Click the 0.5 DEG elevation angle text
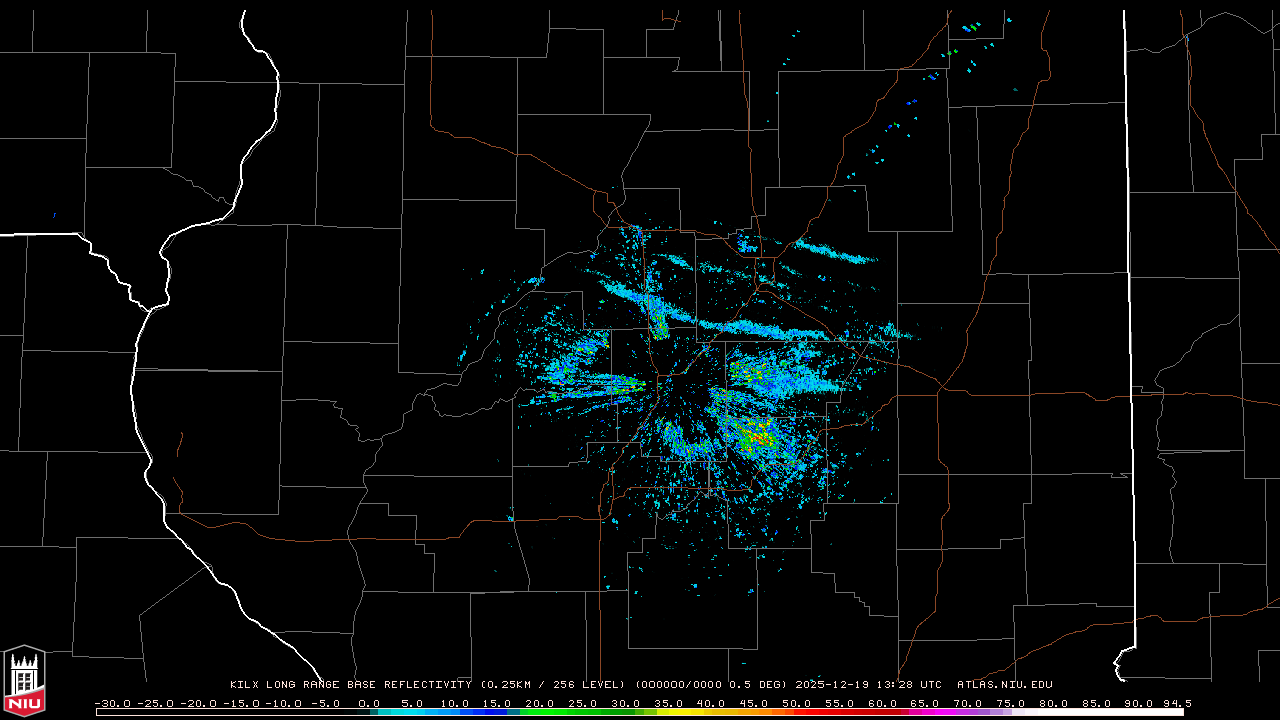Screen dimensions: 1280x720 756,685
